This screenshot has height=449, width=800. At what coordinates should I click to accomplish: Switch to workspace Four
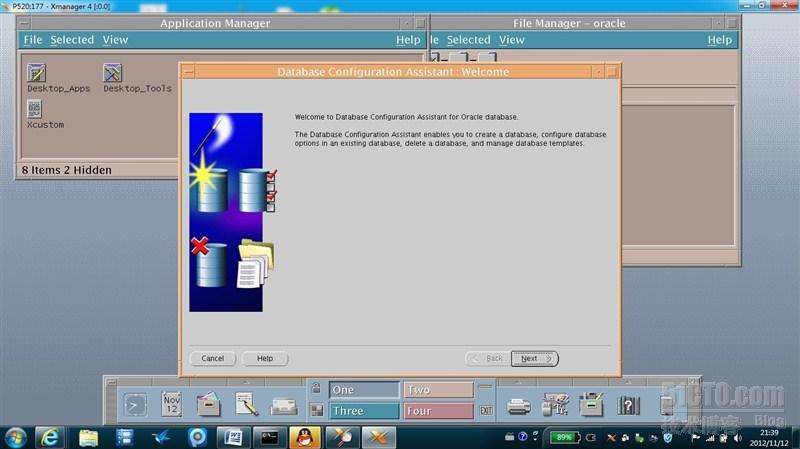(439, 411)
